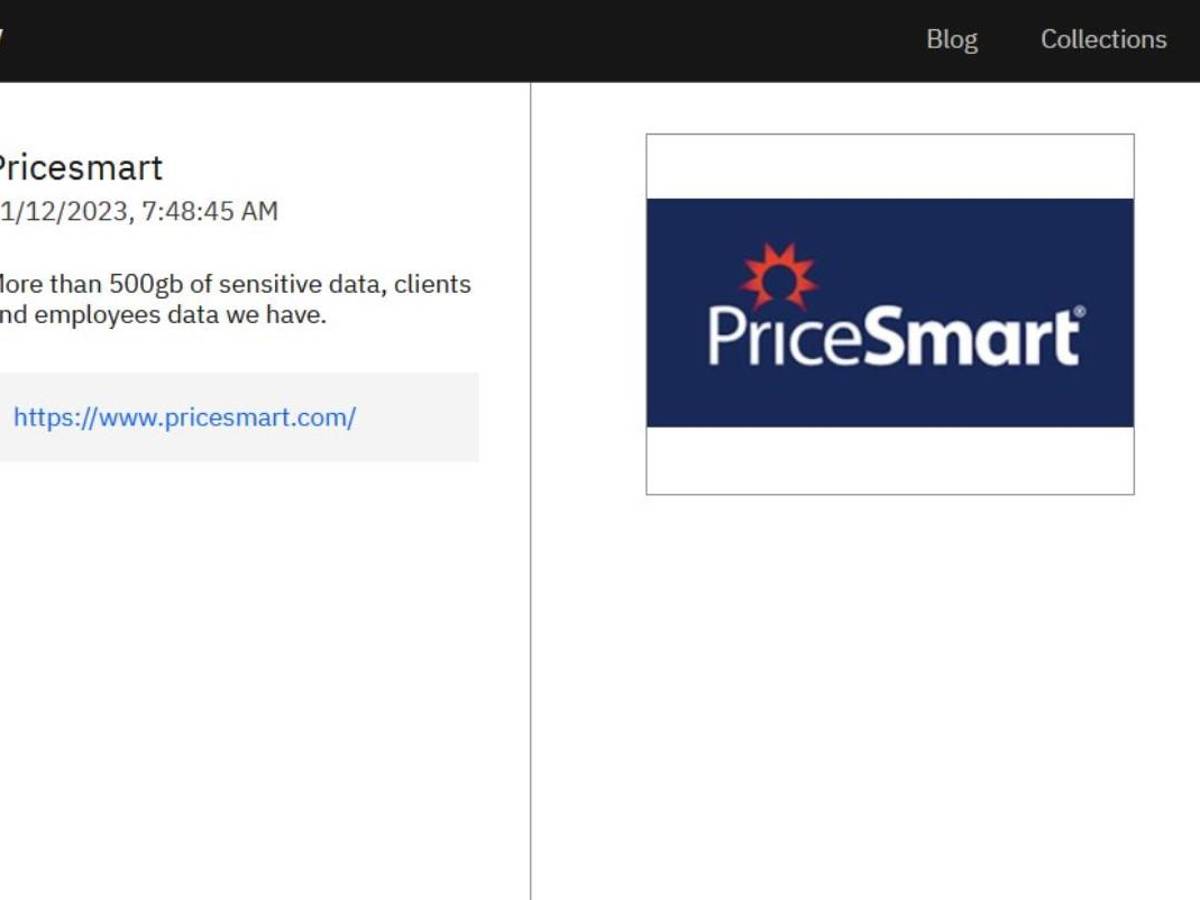Select the PriceSmart company logo image
This screenshot has height=900, width=1200.
[890, 313]
